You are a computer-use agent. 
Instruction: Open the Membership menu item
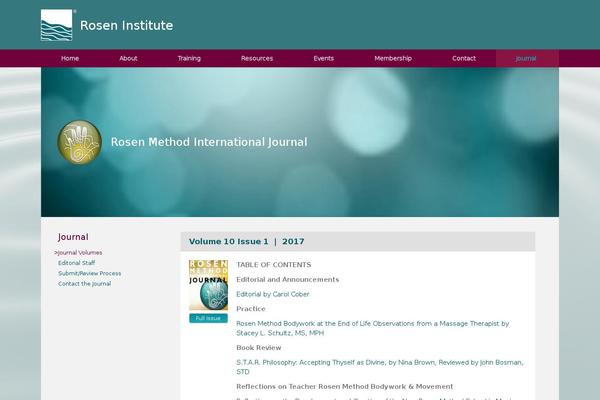[x=393, y=59]
